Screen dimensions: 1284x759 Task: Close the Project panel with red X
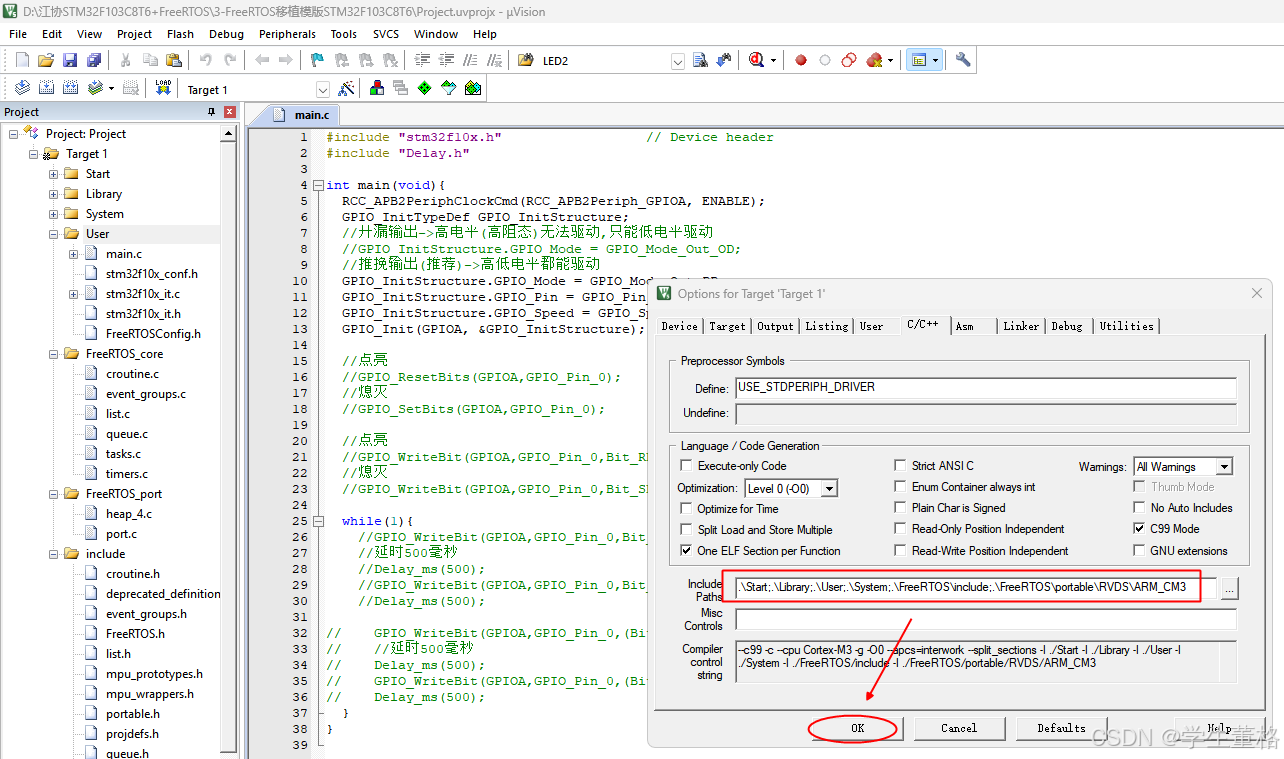click(229, 112)
